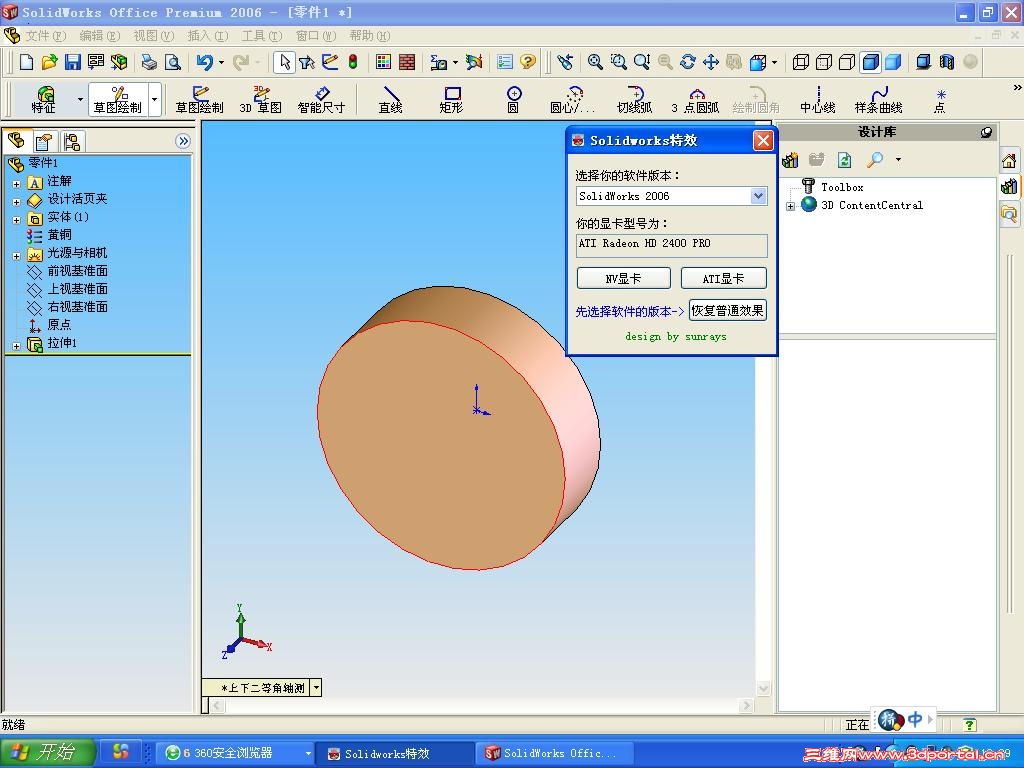Click the Zoom to Fit icon

(595, 62)
